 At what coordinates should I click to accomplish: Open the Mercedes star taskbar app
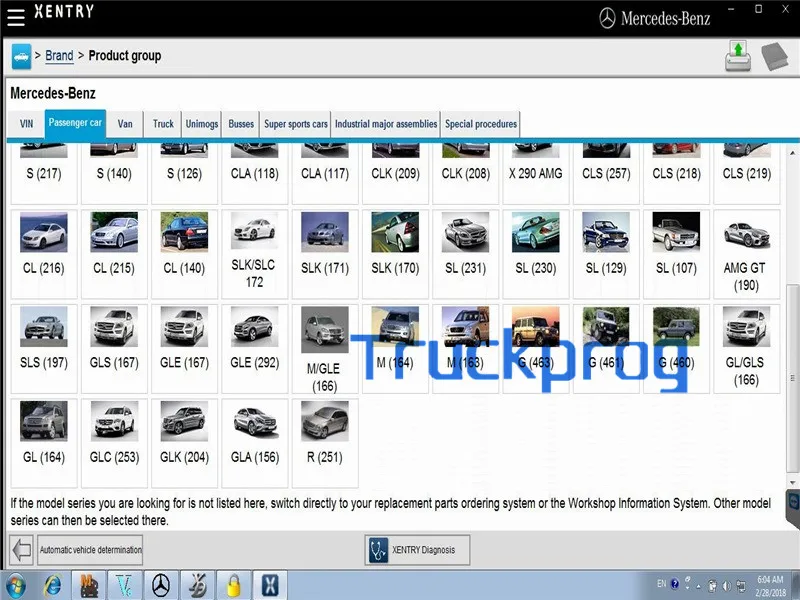click(161, 586)
